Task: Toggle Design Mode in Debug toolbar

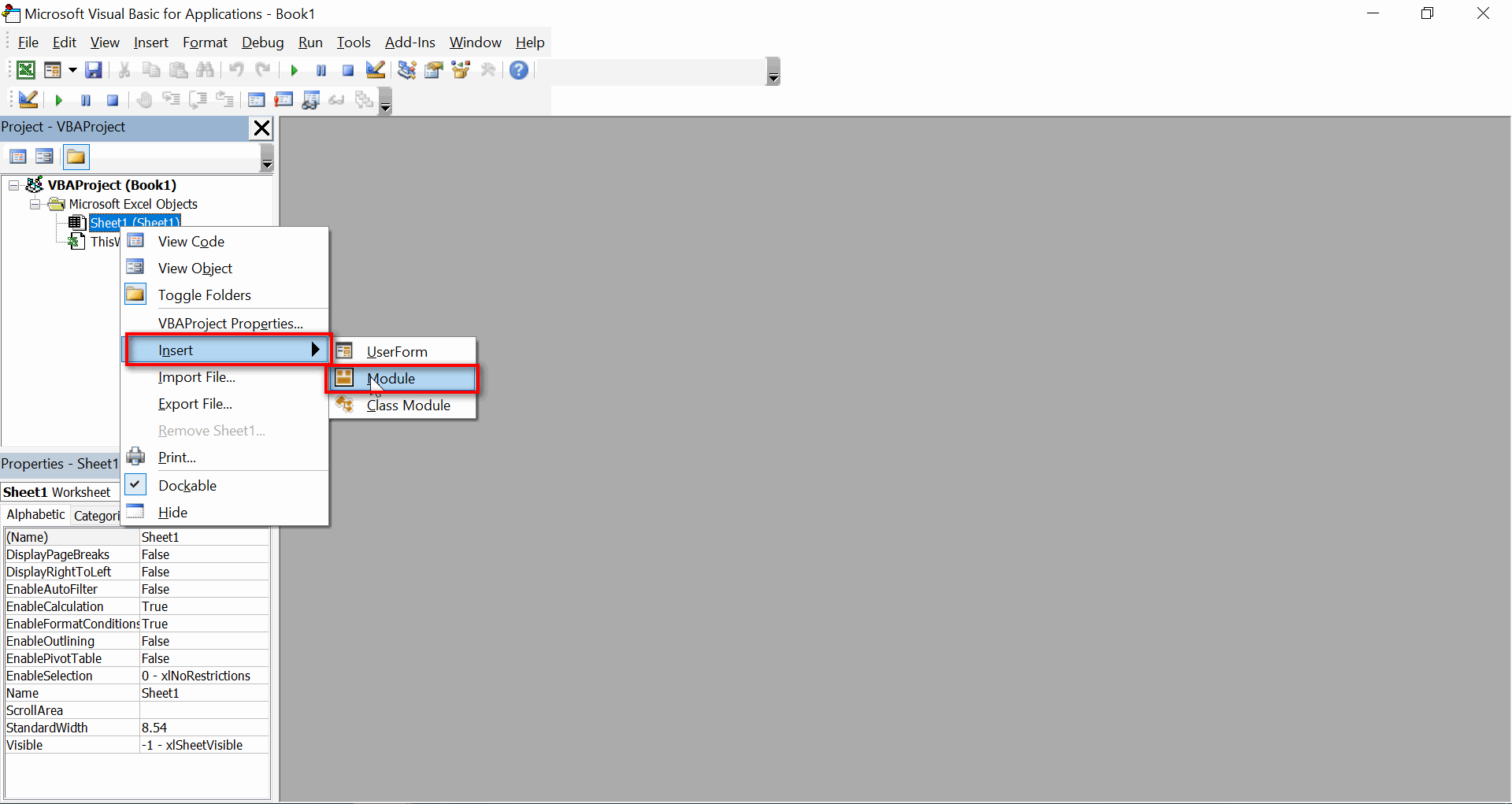Action: point(28,100)
